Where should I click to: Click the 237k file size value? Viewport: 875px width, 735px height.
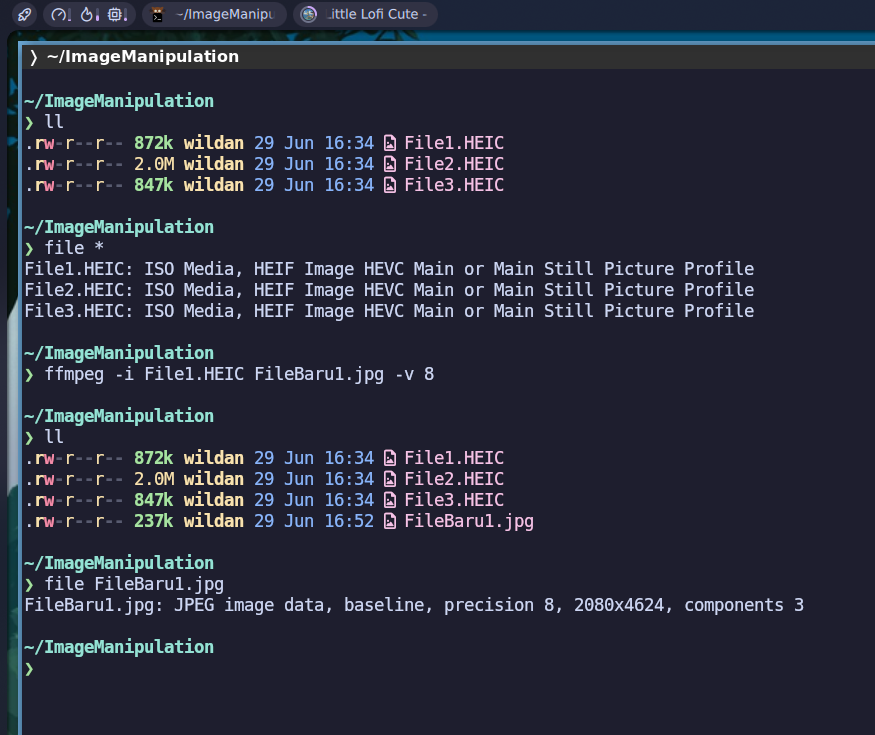153,521
